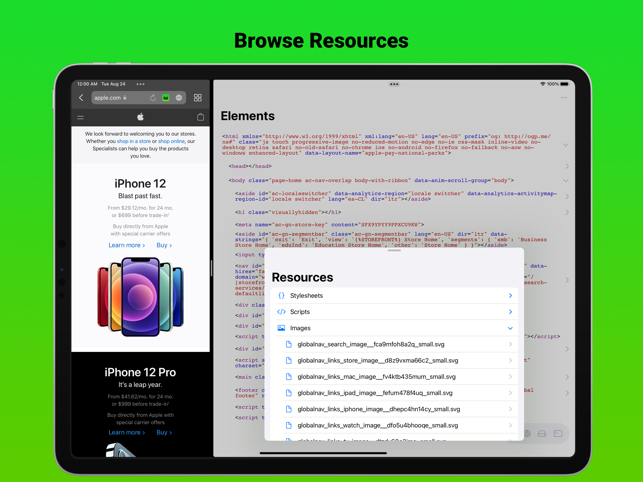This screenshot has height=482, width=643.
Task: Open Apple site hamburger menu
Action: (x=80, y=117)
